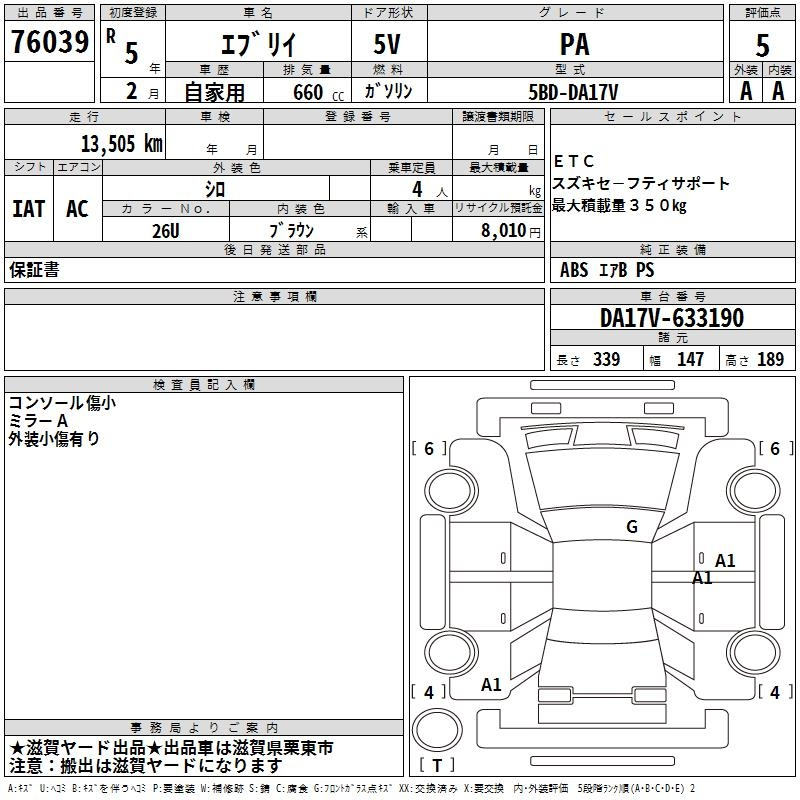Select inspector note コンソール傷小

62,403
